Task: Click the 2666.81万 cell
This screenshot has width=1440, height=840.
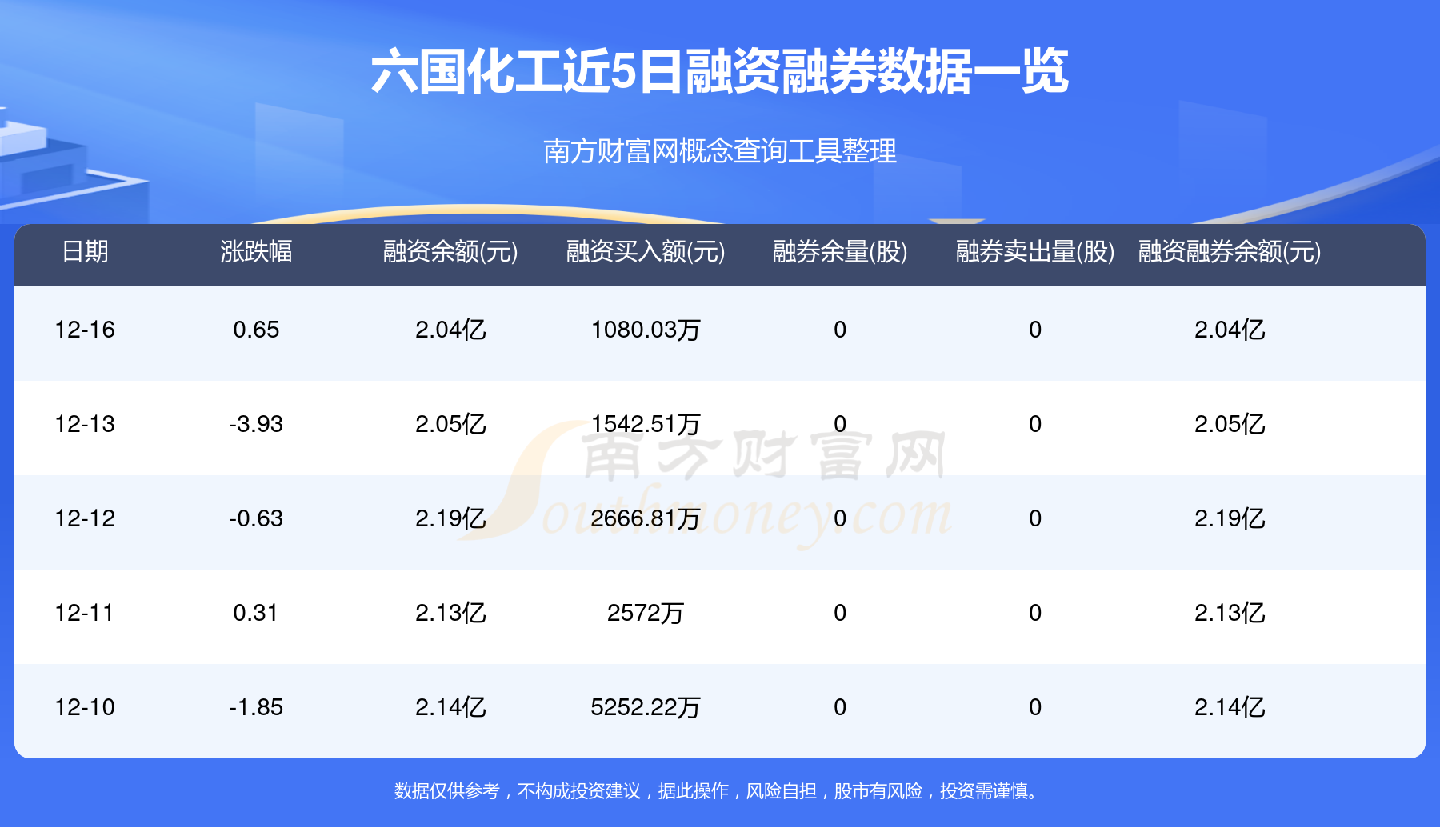Action: [x=646, y=518]
